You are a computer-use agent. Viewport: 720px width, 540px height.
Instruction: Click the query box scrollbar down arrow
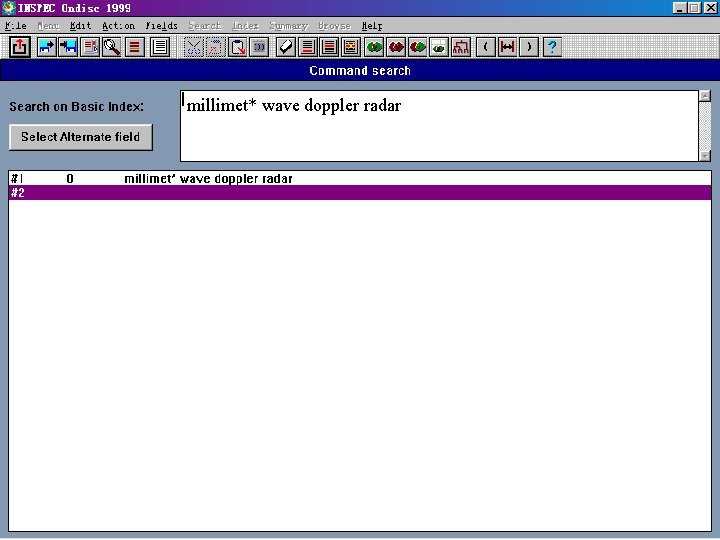point(705,156)
